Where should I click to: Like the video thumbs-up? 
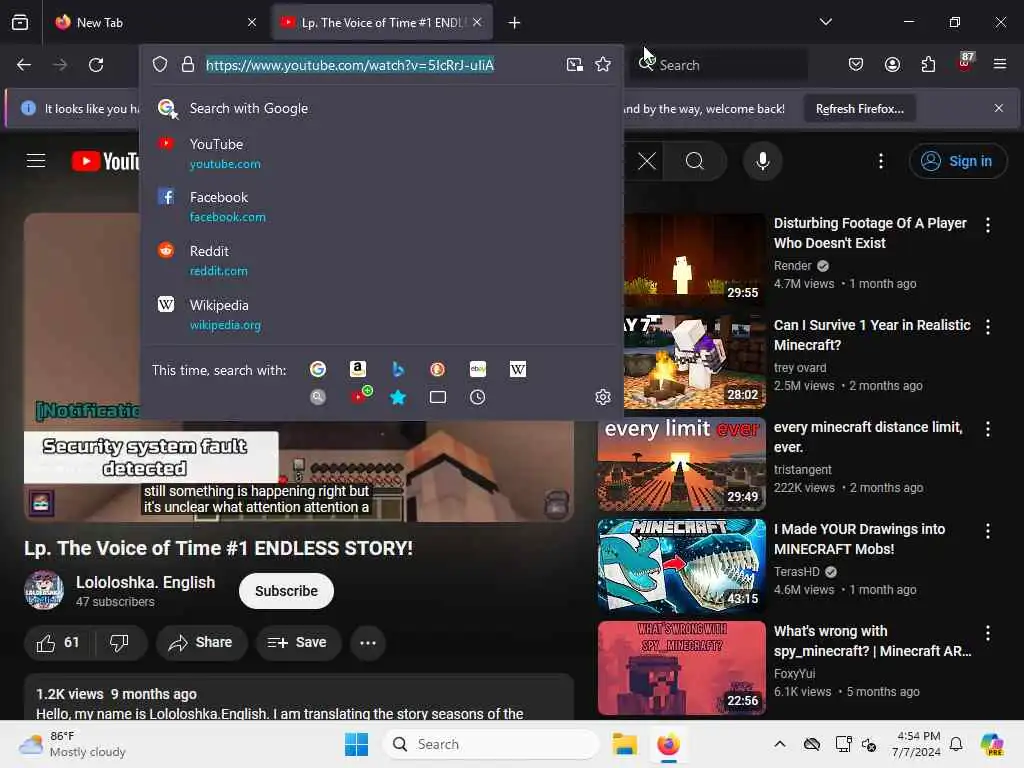coord(58,643)
